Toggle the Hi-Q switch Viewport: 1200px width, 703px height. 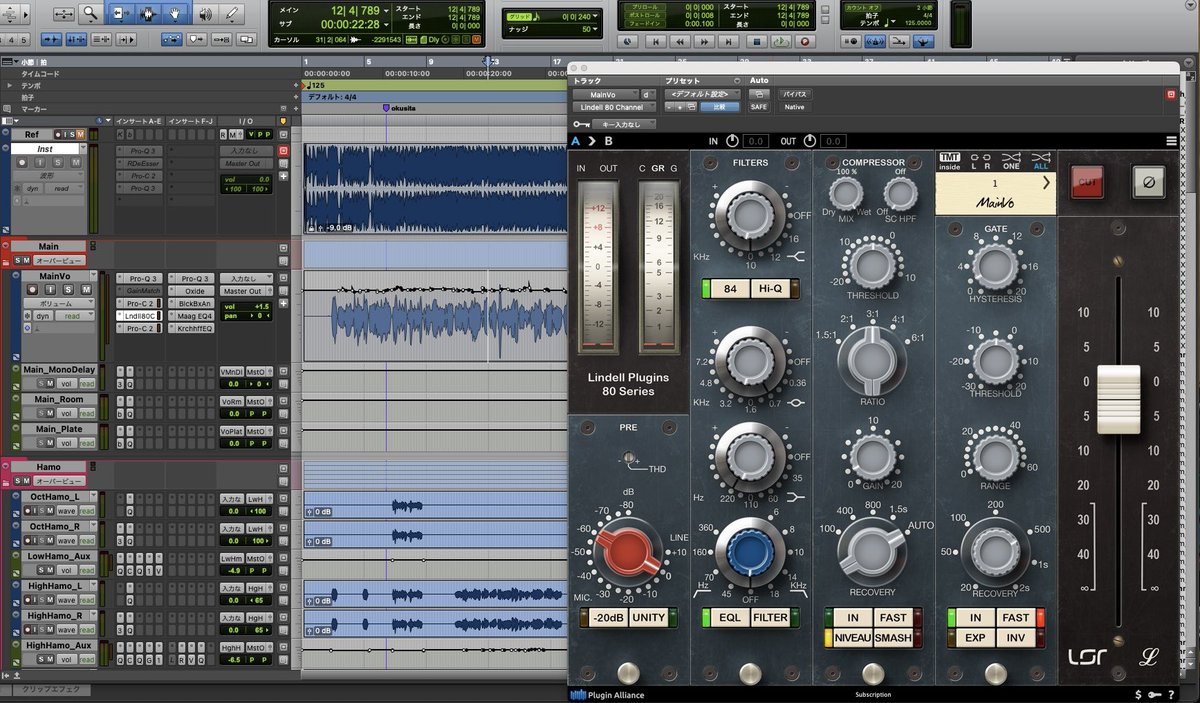point(770,289)
